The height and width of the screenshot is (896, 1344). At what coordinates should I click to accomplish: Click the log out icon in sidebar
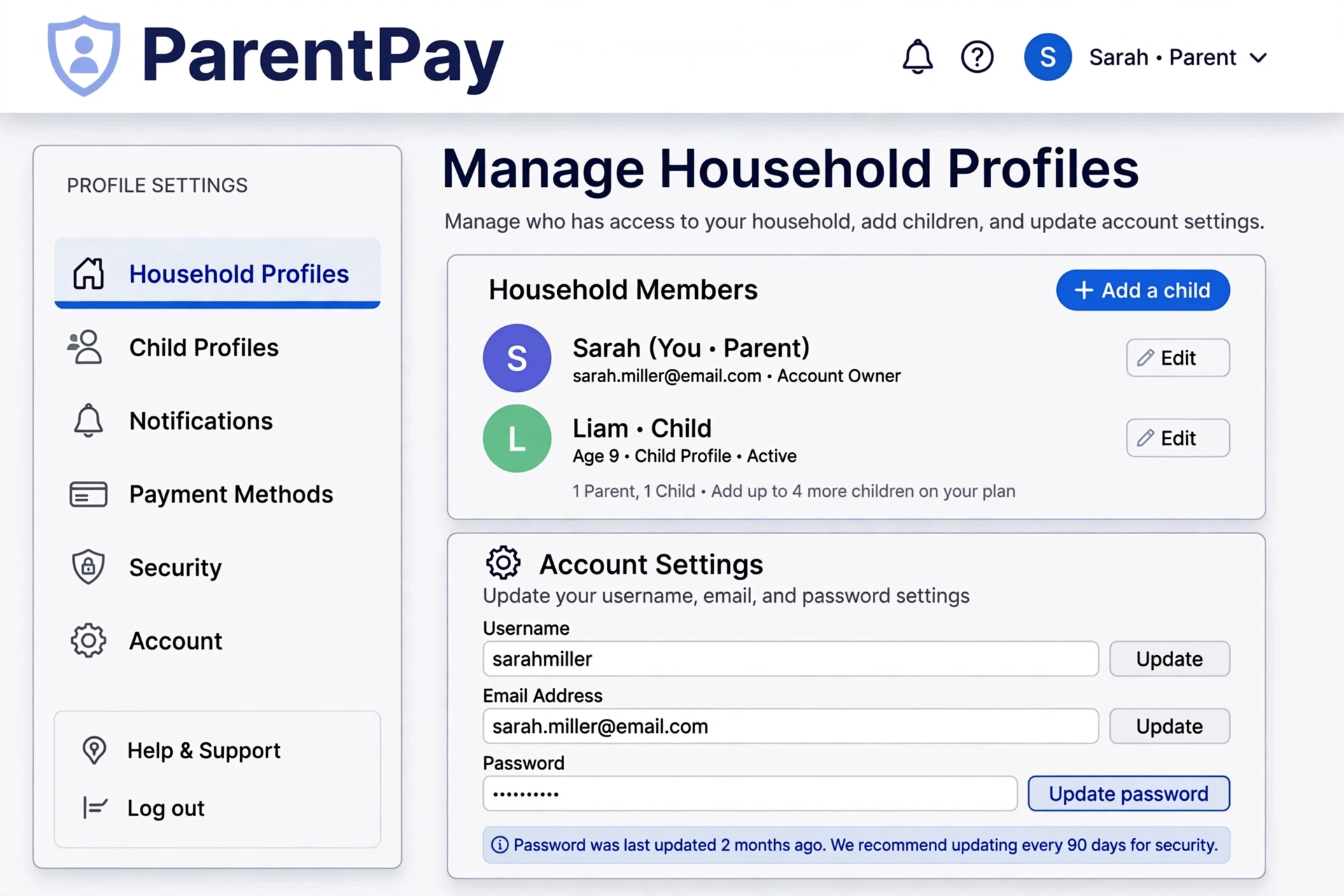click(94, 808)
